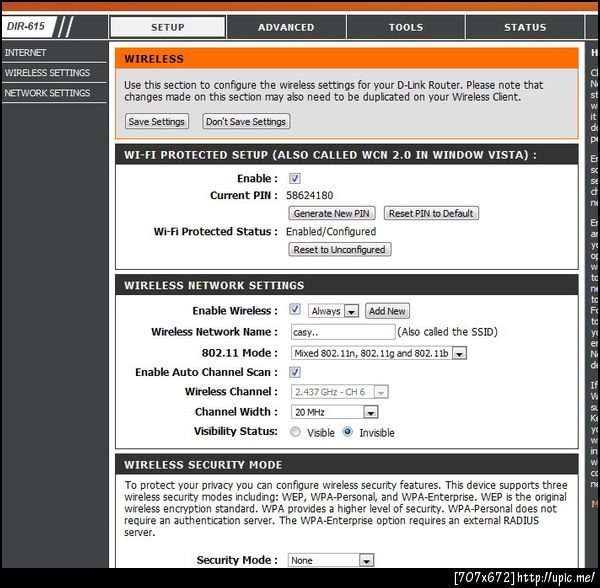Screen dimensions: 600x588
Task: Select the Invisible radio button
Action: click(x=347, y=432)
